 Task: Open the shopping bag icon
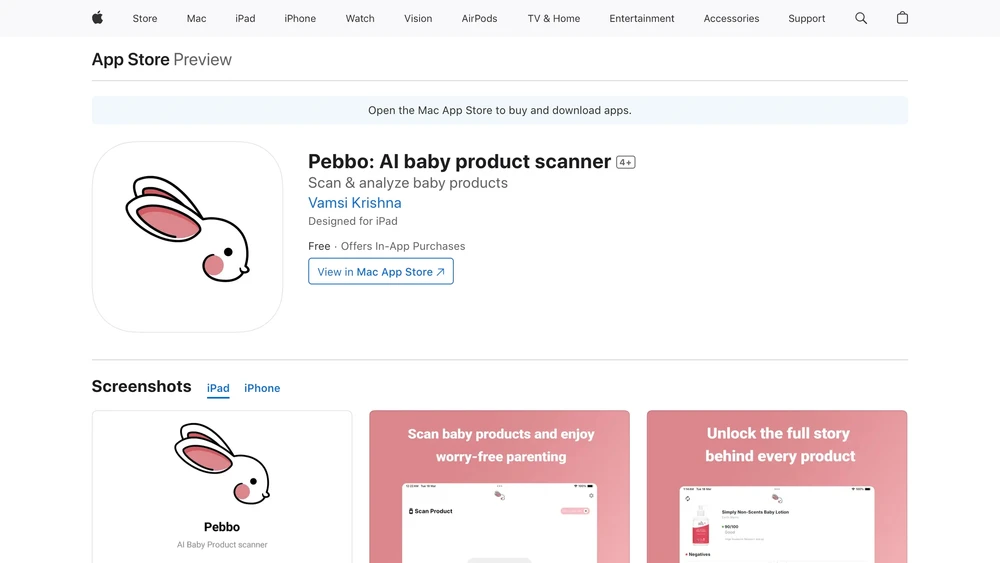[902, 18]
